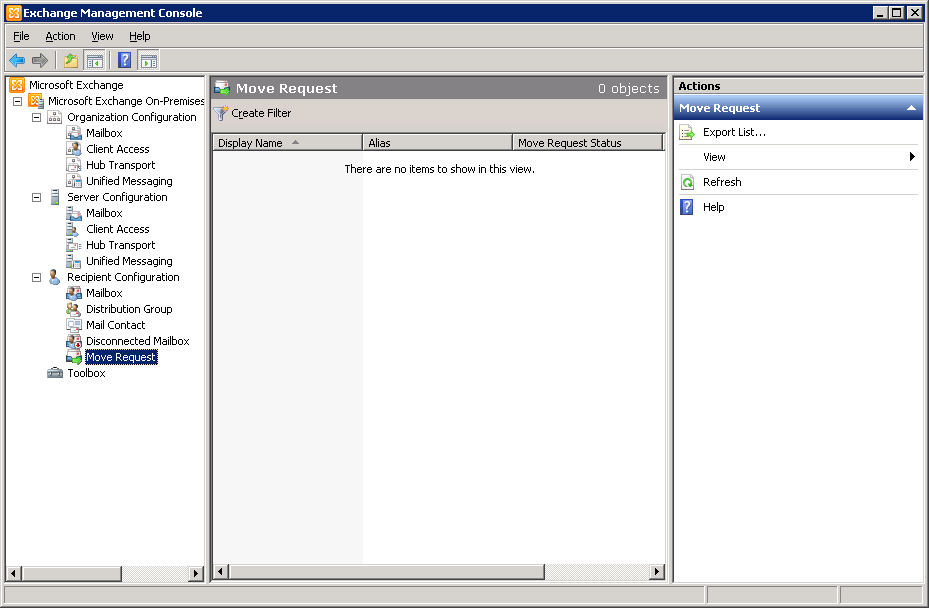Click the Up one level folder icon
This screenshot has height=608, width=929.
[71, 60]
